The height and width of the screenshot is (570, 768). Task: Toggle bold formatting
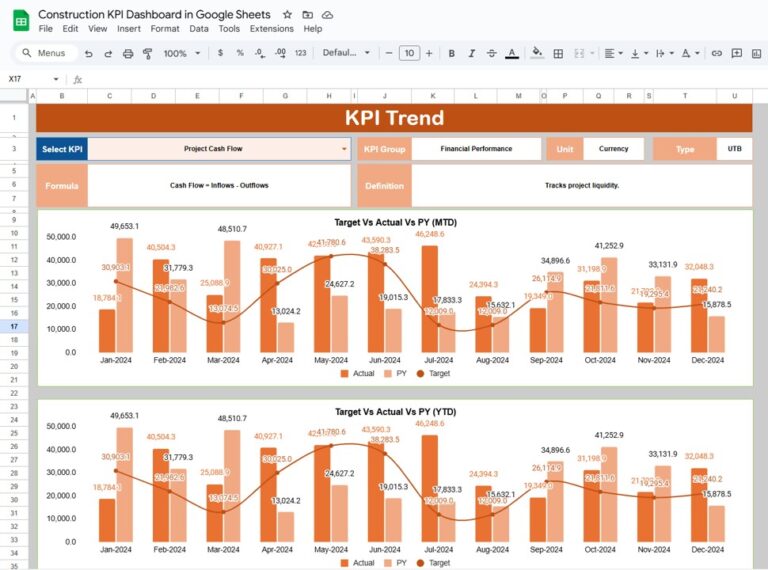(452, 53)
